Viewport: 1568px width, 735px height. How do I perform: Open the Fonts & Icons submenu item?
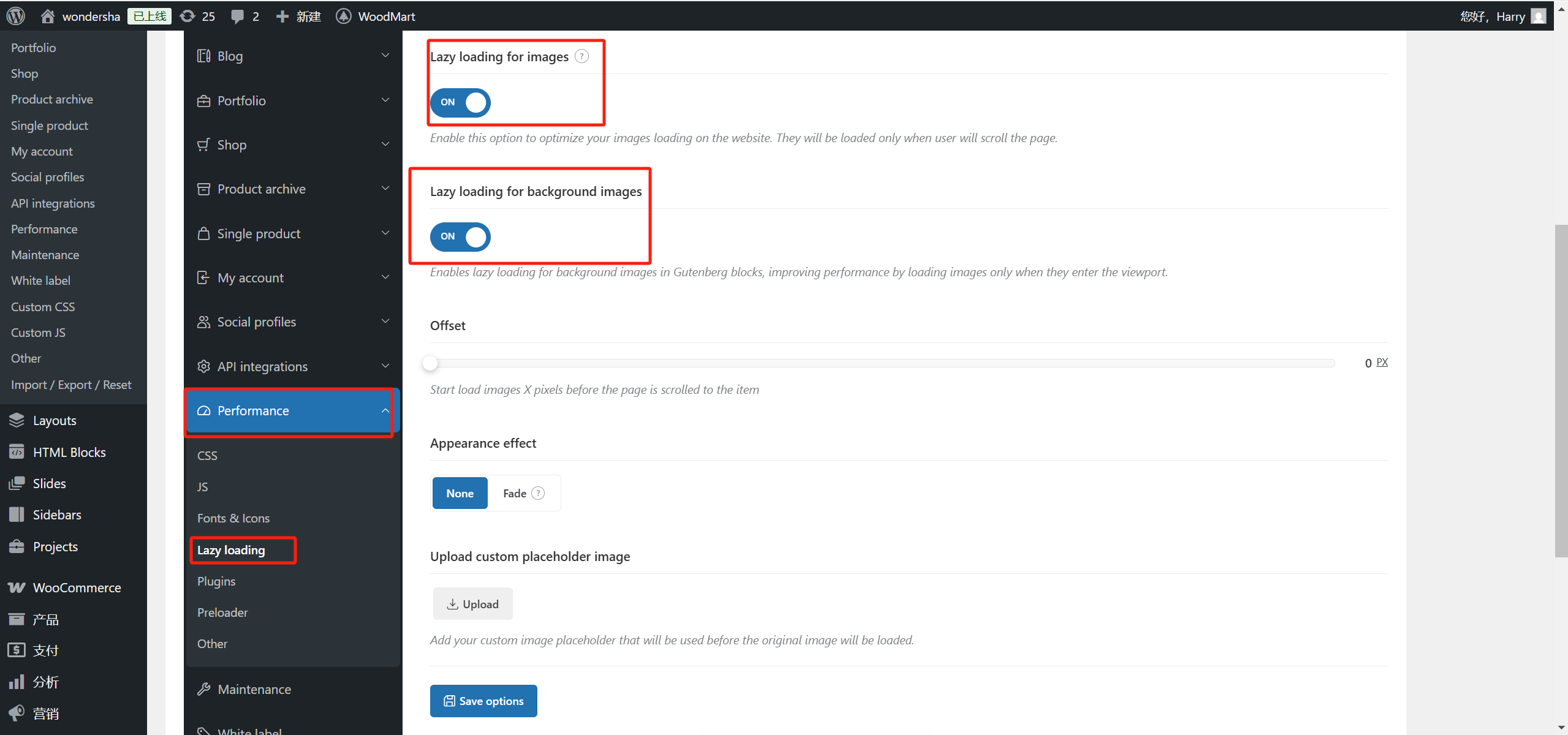(x=233, y=518)
